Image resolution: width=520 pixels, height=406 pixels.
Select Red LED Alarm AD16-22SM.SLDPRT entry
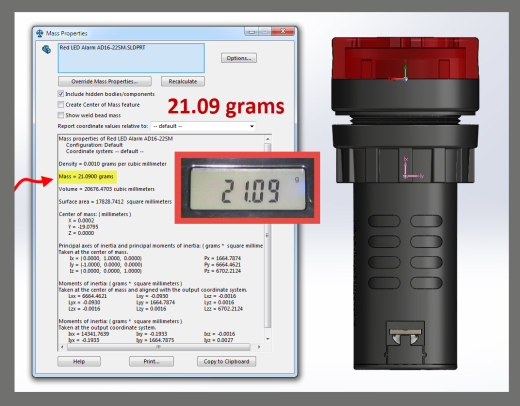[x=102, y=48]
